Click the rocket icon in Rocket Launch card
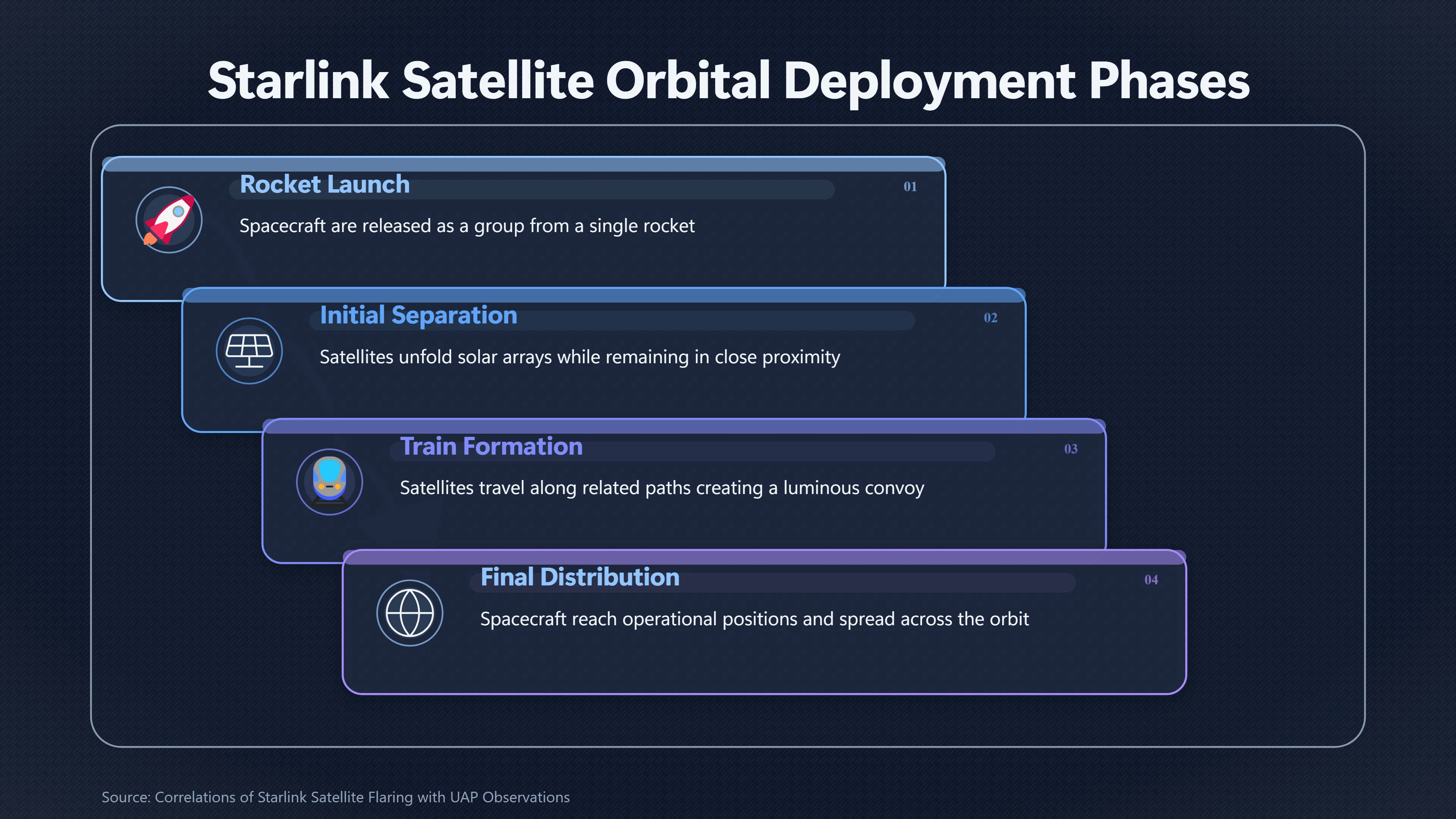Image resolution: width=1456 pixels, height=819 pixels. [x=169, y=220]
